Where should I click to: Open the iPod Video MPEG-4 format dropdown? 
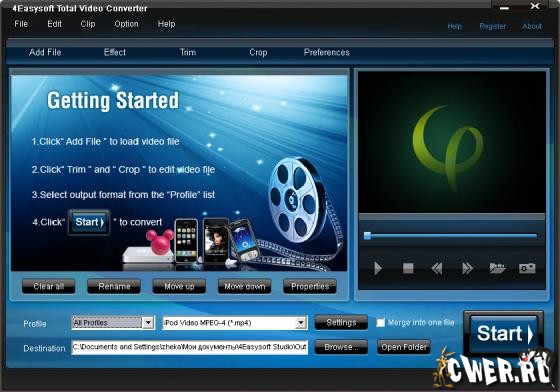click(301, 323)
